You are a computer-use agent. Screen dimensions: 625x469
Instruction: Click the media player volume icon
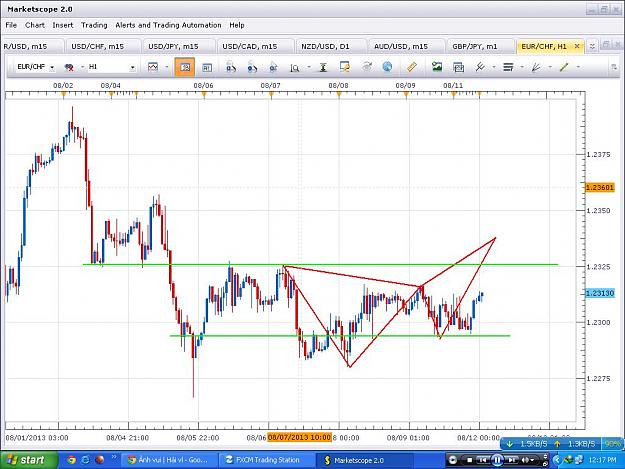click(x=525, y=460)
